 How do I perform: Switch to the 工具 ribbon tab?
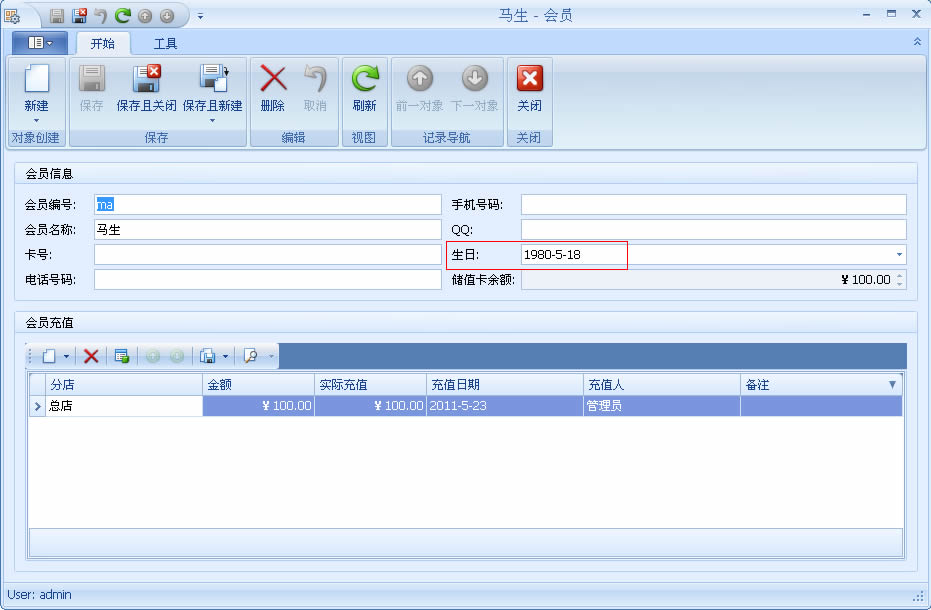(165, 43)
